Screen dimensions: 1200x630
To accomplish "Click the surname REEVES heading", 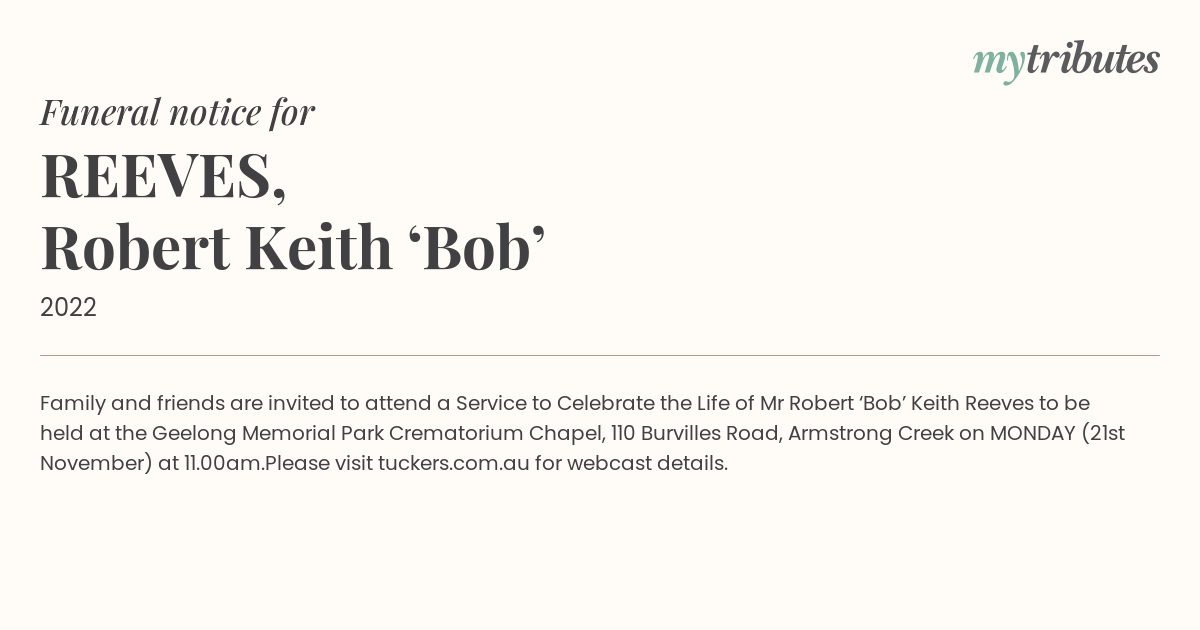I will [163, 176].
